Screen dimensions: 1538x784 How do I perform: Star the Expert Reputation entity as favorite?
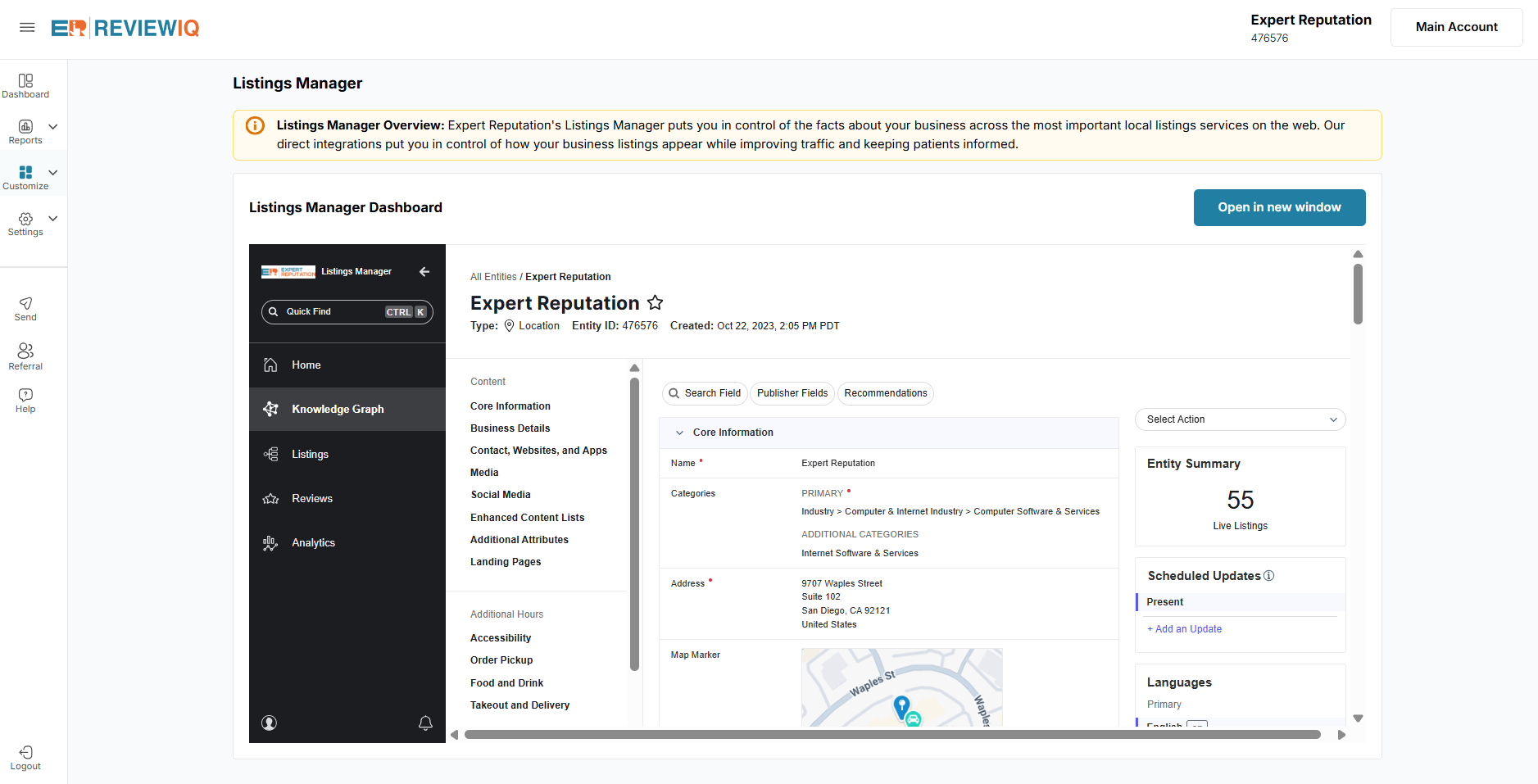tap(655, 302)
